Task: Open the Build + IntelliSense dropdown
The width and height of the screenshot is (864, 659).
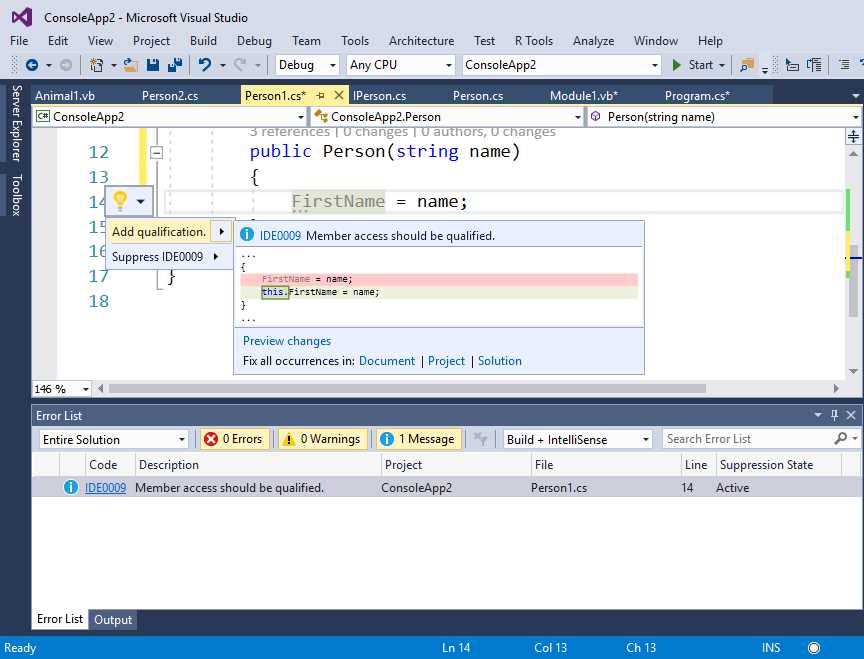Action: tap(577, 439)
